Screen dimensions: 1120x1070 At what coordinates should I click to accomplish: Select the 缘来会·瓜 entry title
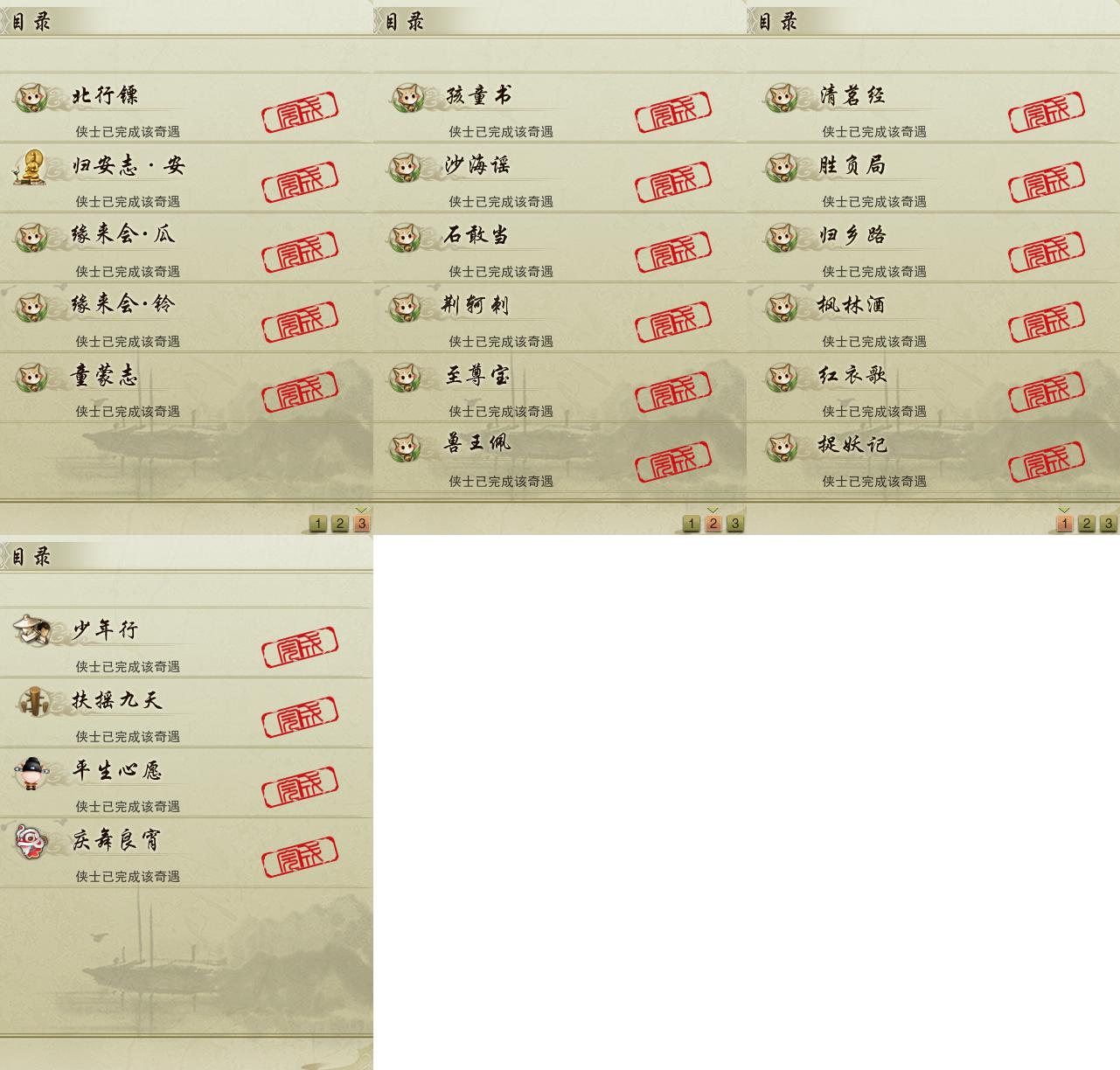[123, 234]
